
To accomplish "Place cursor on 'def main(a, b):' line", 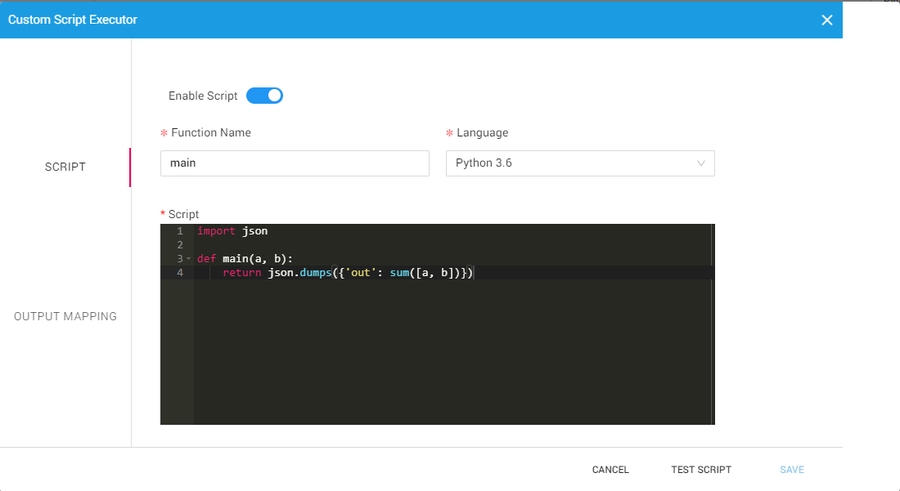I will [x=247, y=259].
